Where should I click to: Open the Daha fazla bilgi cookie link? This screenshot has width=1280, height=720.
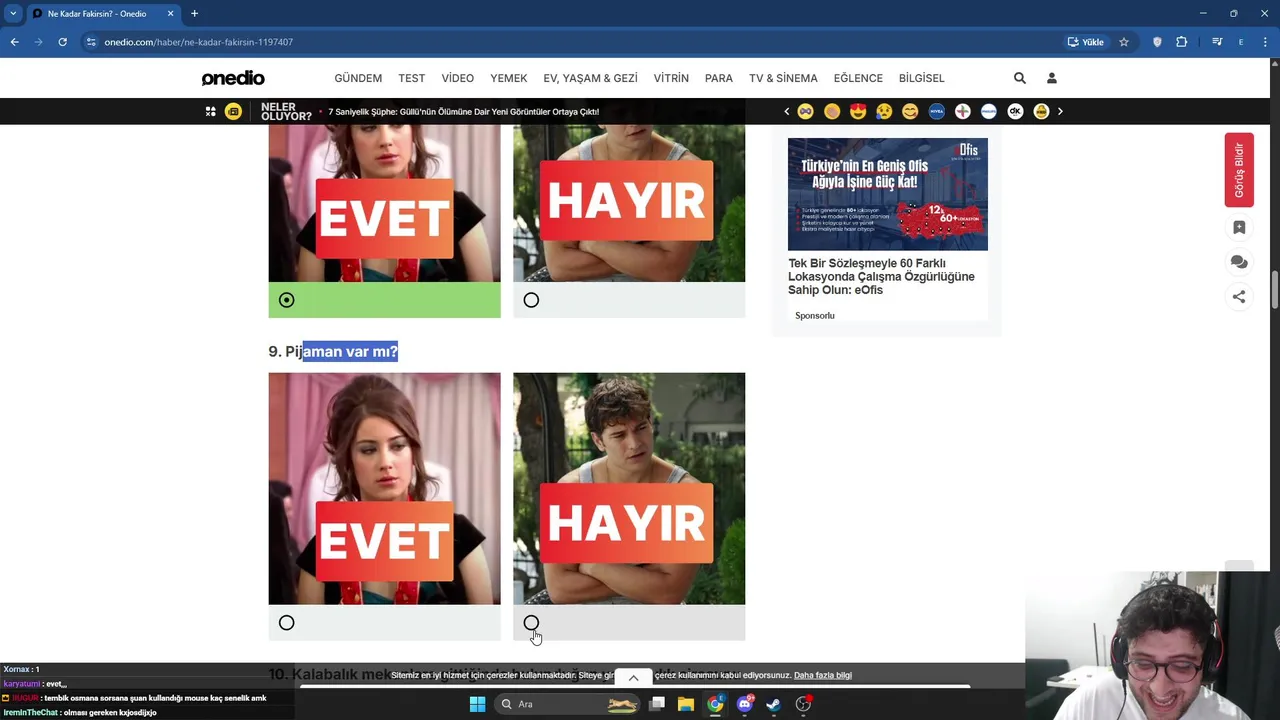tap(822, 675)
